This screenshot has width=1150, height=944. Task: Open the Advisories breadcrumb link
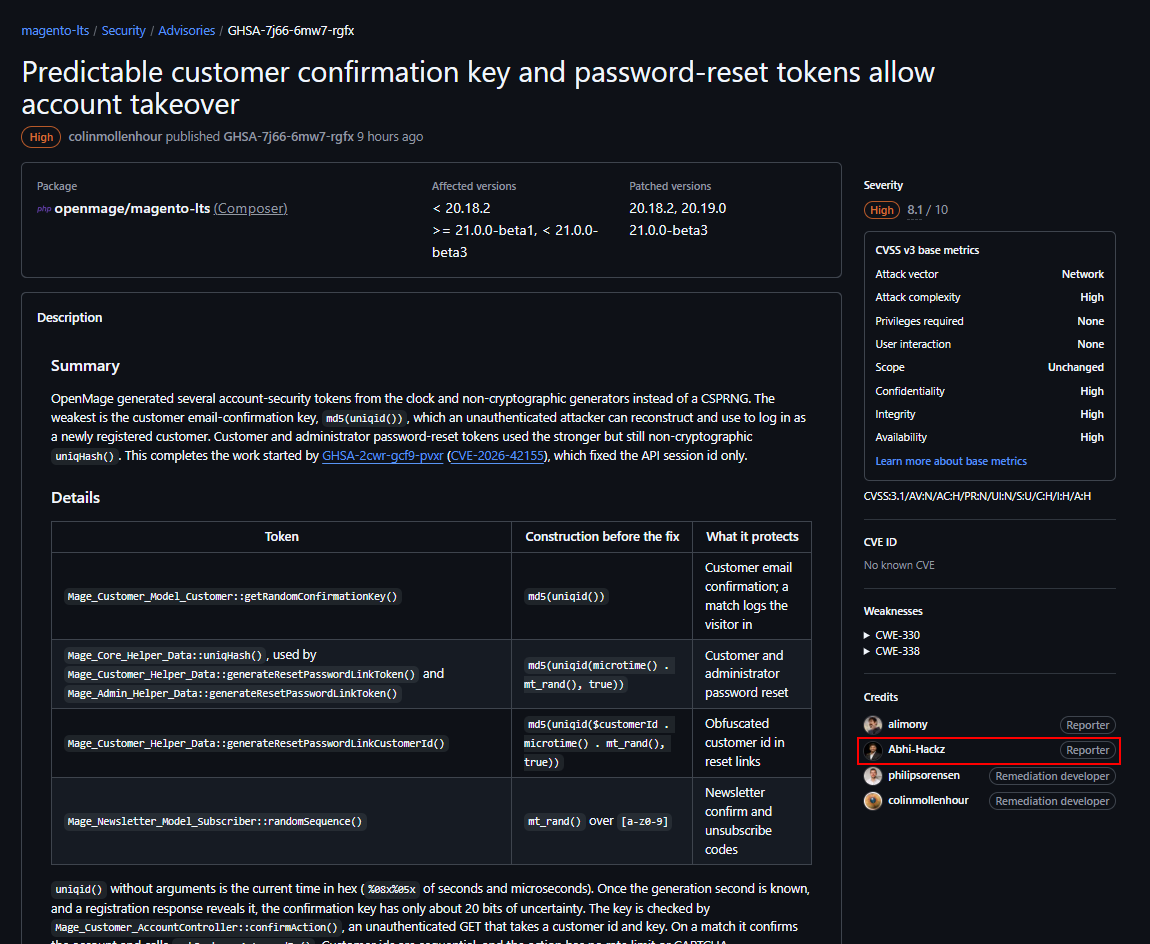[x=186, y=31]
